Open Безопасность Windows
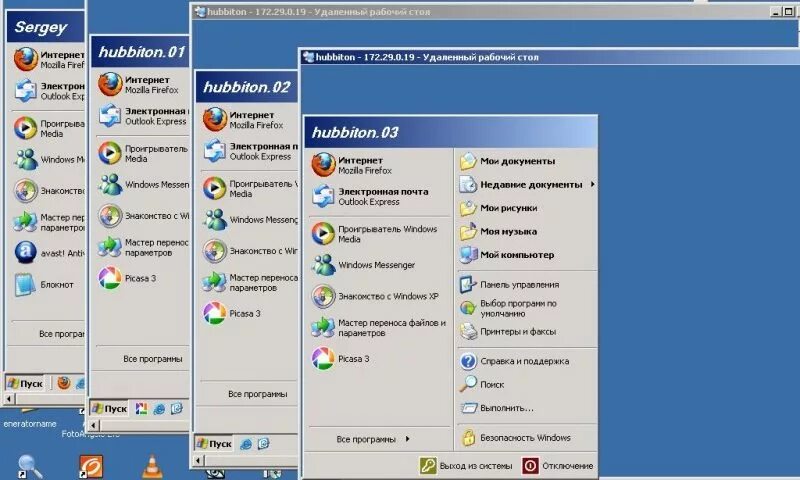Image resolution: width=800 pixels, height=480 pixels. (x=526, y=438)
